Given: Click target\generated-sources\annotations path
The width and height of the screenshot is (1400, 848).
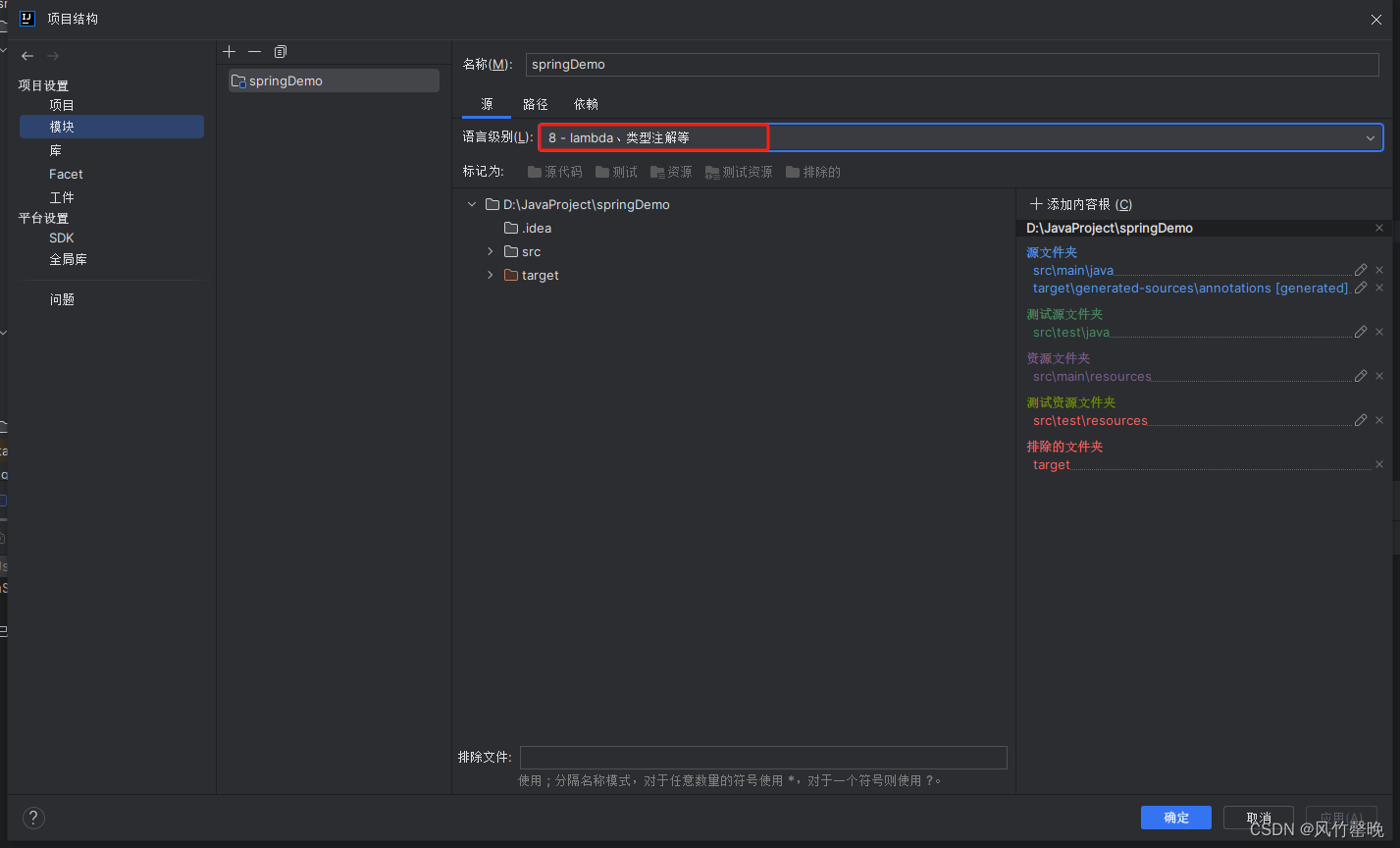Looking at the screenshot, I should (x=1191, y=288).
